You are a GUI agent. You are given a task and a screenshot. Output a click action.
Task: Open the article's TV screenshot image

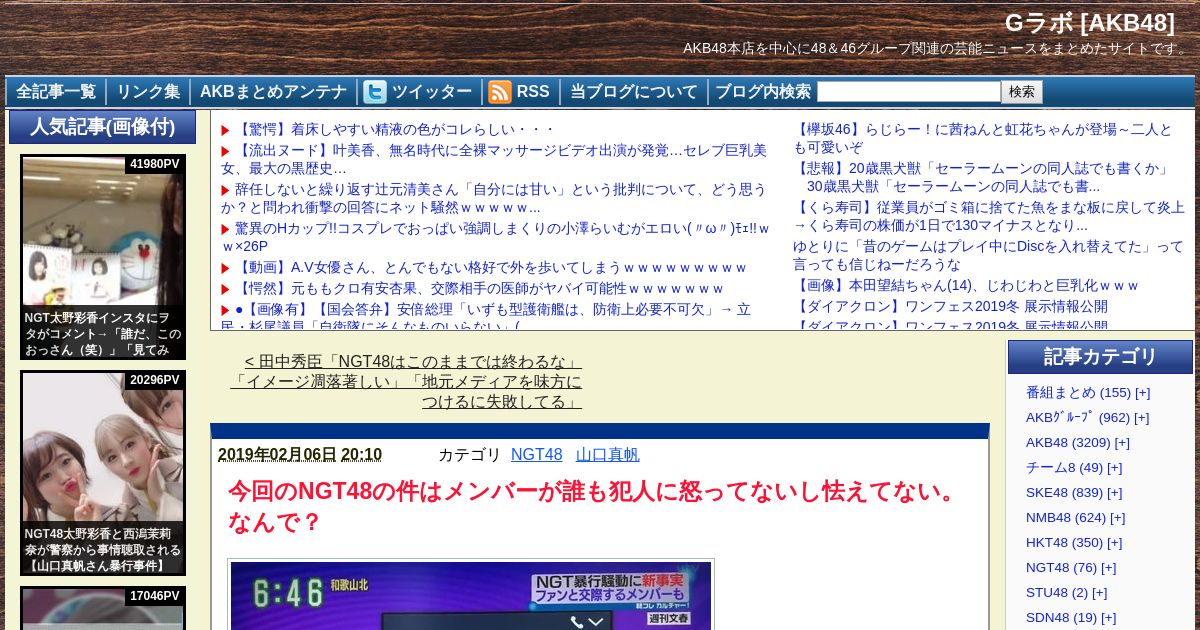(x=471, y=595)
